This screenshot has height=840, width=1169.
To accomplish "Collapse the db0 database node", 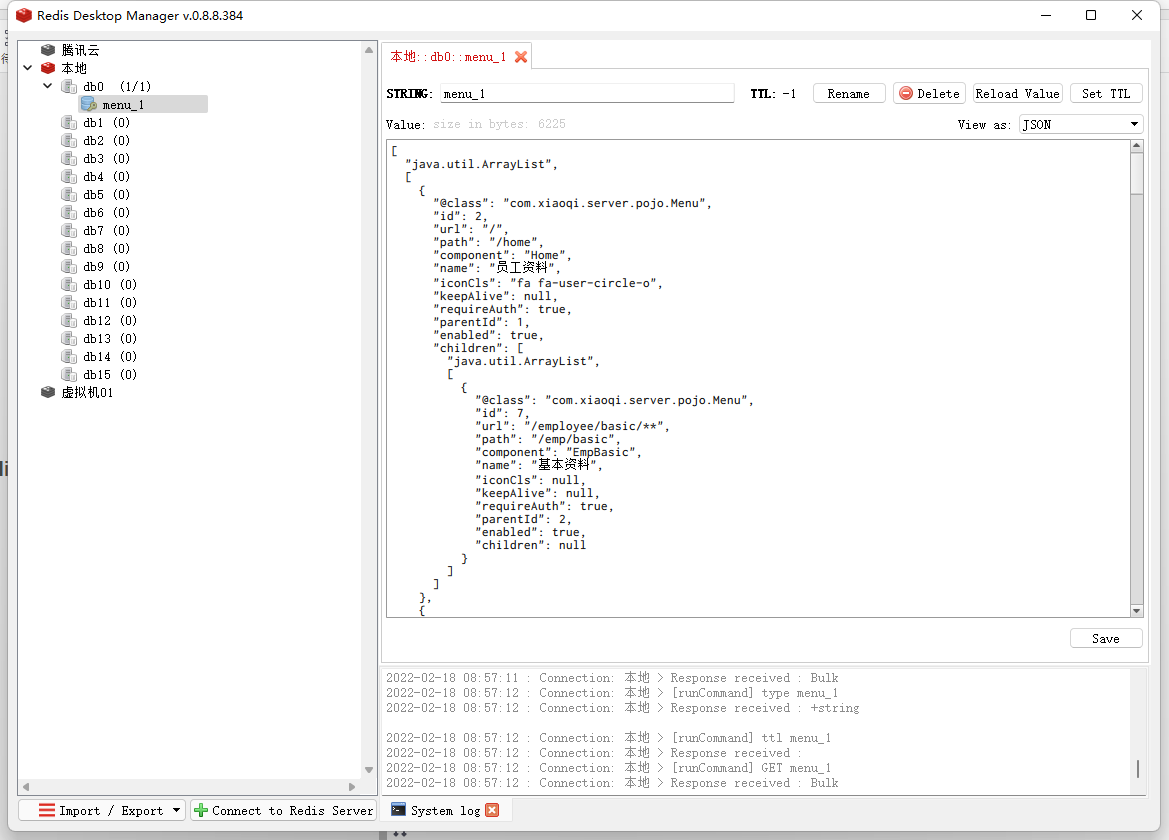I will coord(46,85).
